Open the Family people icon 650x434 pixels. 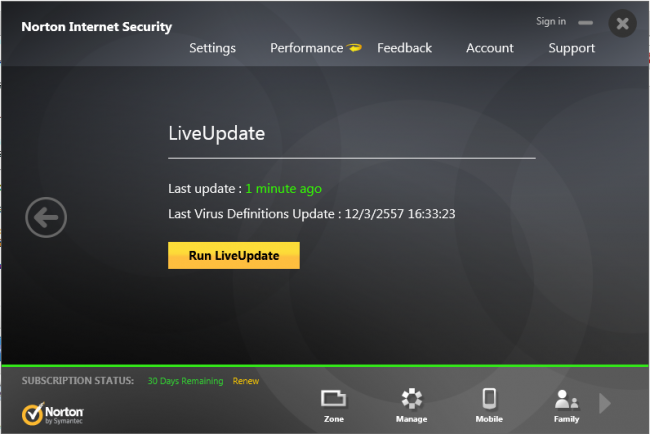click(x=566, y=406)
